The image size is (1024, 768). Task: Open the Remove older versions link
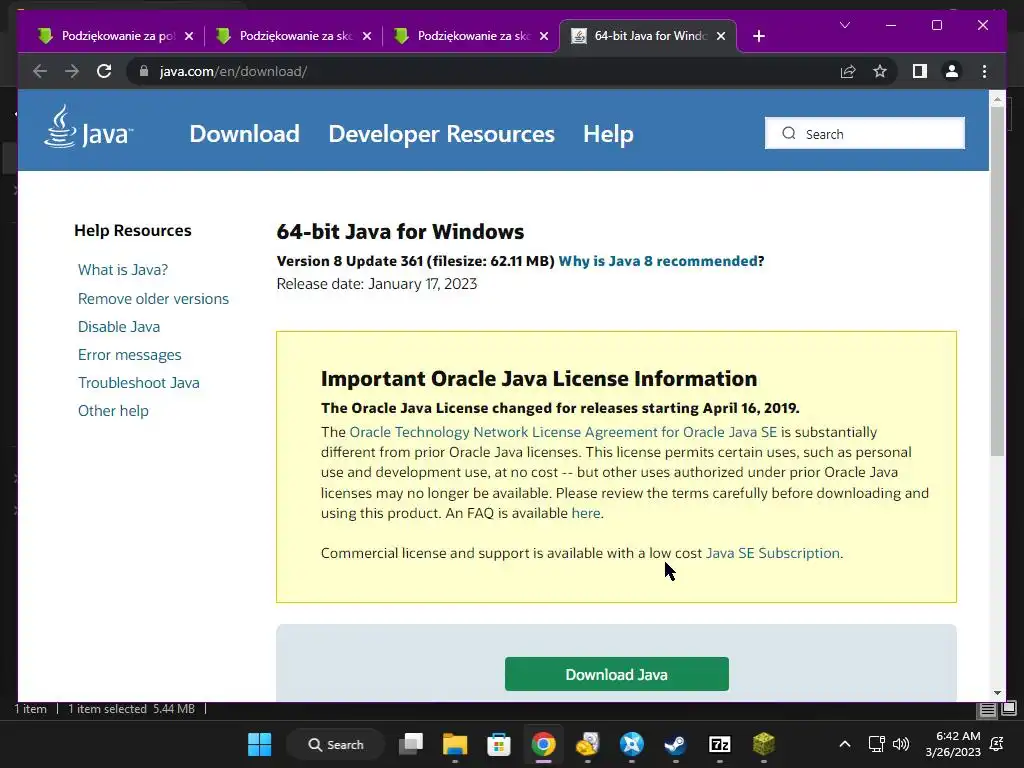153,298
